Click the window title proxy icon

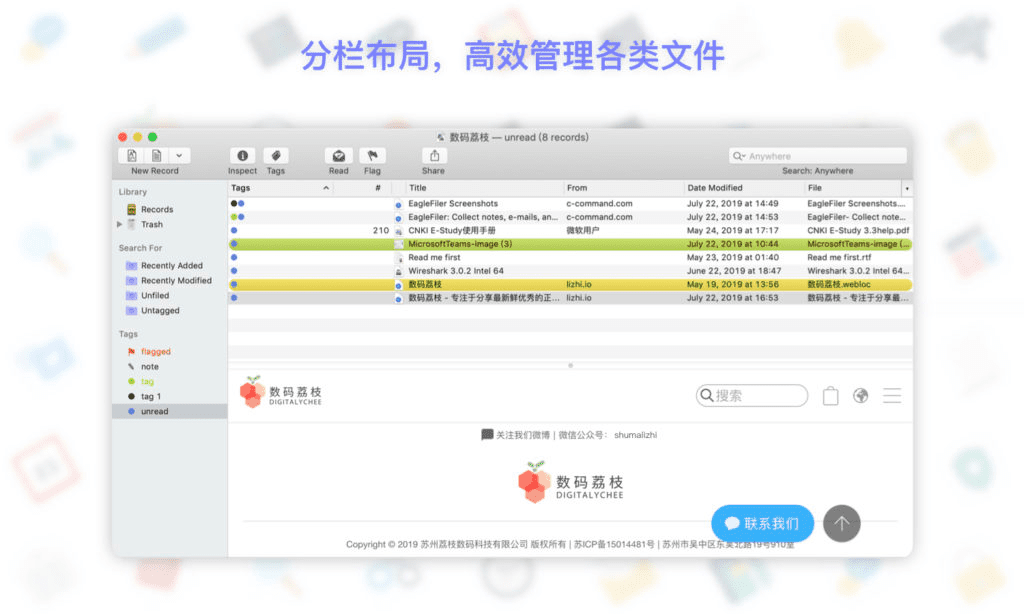(x=441, y=137)
